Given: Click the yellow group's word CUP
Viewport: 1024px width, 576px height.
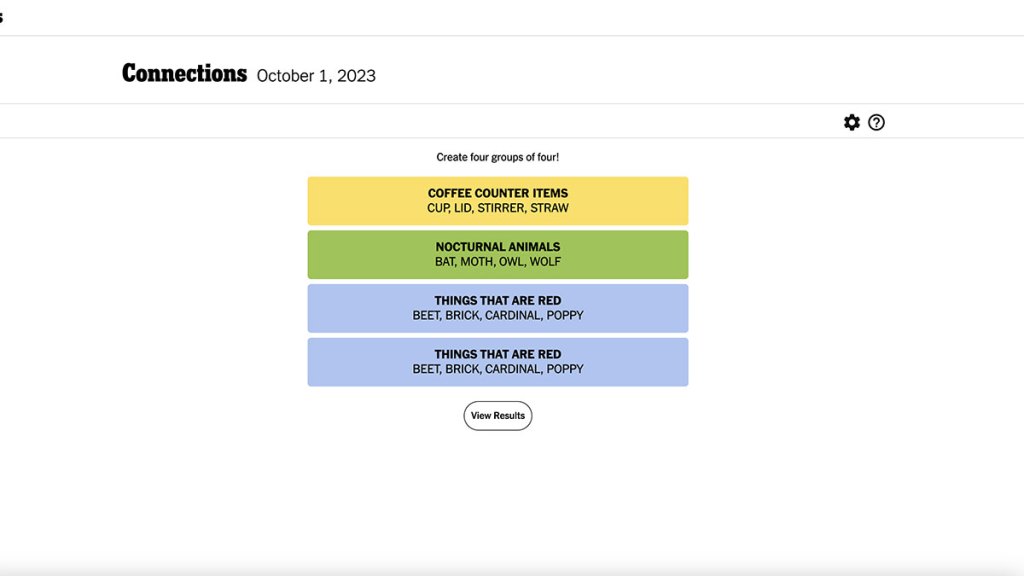Looking at the screenshot, I should click(x=438, y=208).
